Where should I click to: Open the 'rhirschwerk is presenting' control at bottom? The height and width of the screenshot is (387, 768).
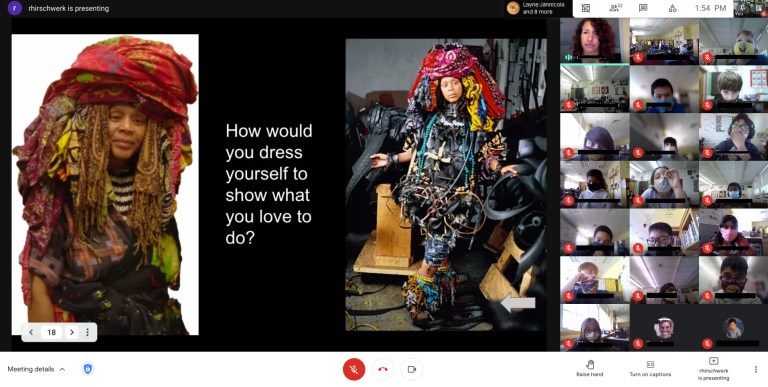(713, 369)
